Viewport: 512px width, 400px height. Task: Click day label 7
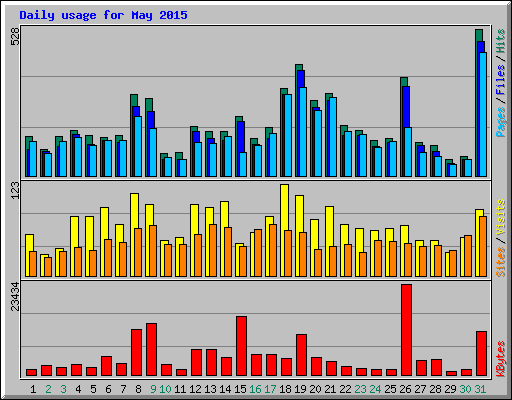[x=123, y=389]
